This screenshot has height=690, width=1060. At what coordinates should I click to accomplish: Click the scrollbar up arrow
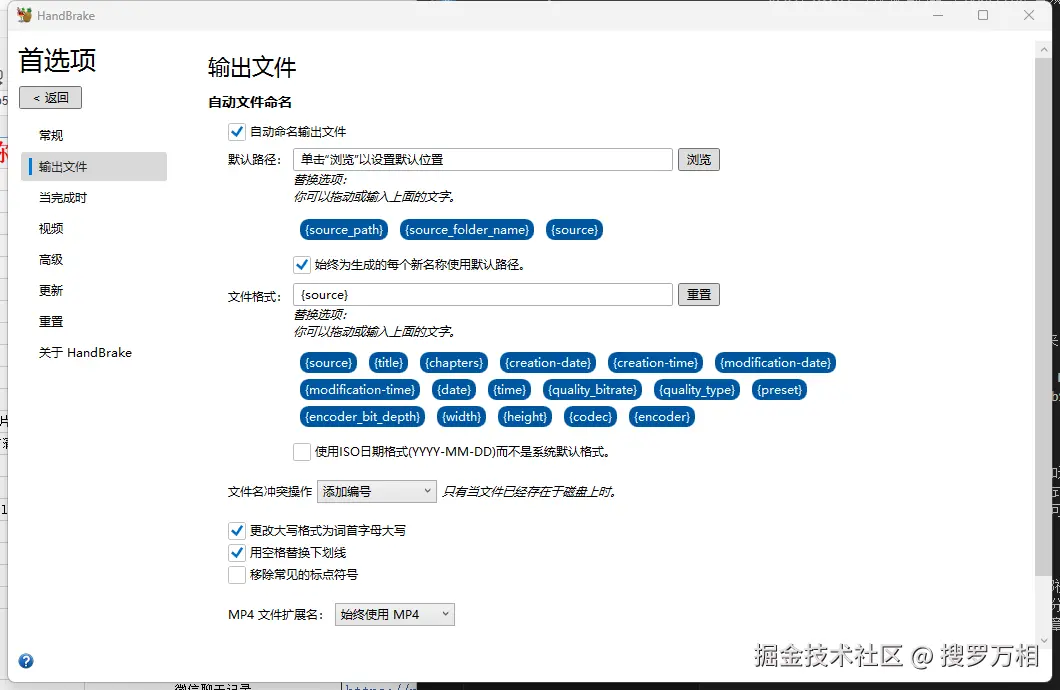pos(1043,50)
